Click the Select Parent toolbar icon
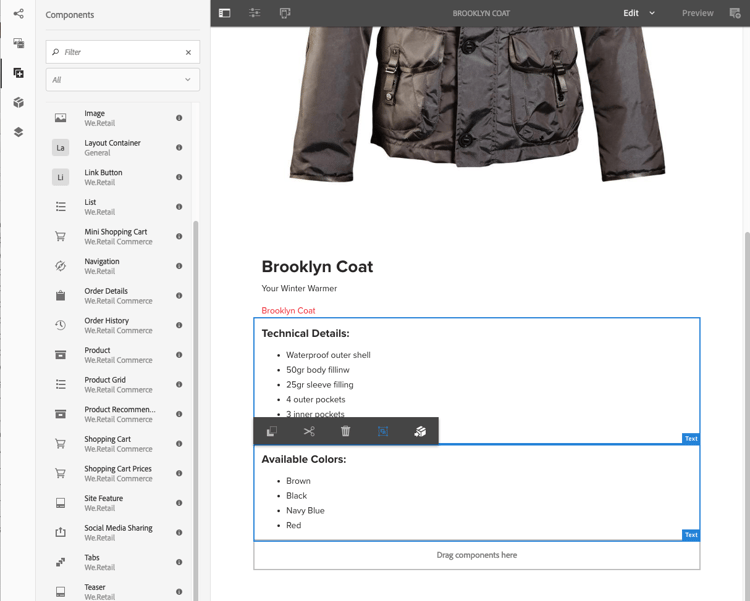The image size is (750, 601). pyautogui.click(x=383, y=431)
